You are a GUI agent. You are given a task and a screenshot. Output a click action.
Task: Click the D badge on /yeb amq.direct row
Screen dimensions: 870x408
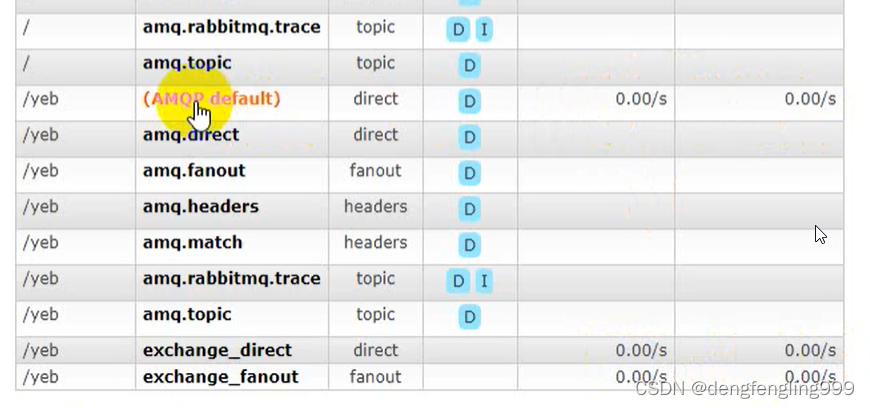(x=469, y=137)
